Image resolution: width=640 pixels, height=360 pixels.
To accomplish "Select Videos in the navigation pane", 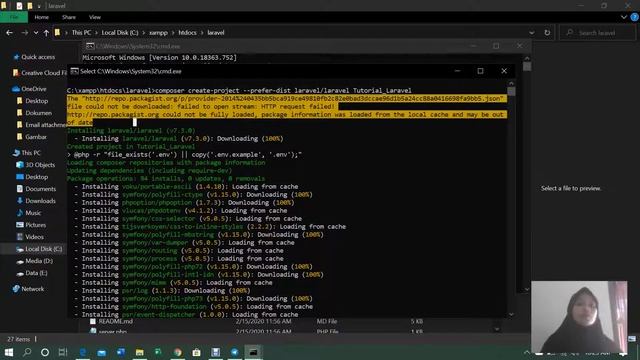I will point(30,237).
